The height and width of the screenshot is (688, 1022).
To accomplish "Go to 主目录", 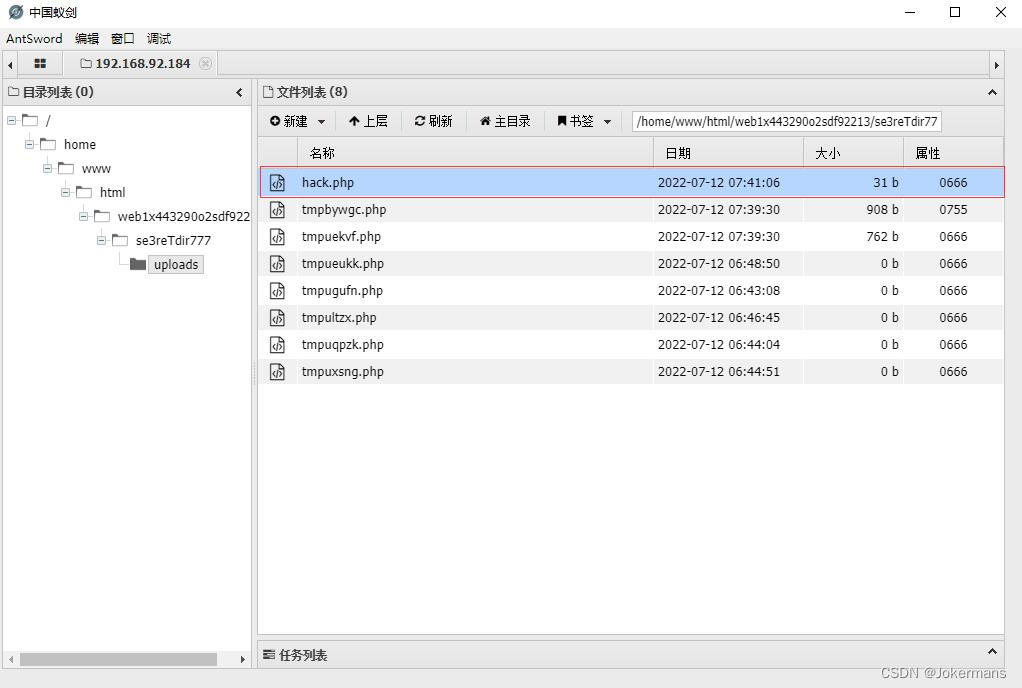I will pos(505,121).
